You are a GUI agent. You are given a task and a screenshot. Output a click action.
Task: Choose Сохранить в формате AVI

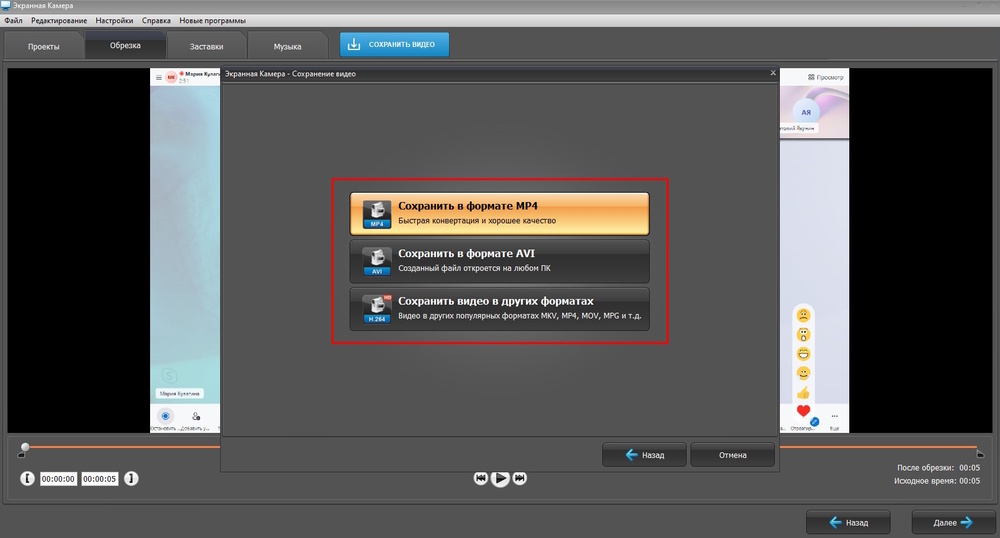(x=499, y=261)
